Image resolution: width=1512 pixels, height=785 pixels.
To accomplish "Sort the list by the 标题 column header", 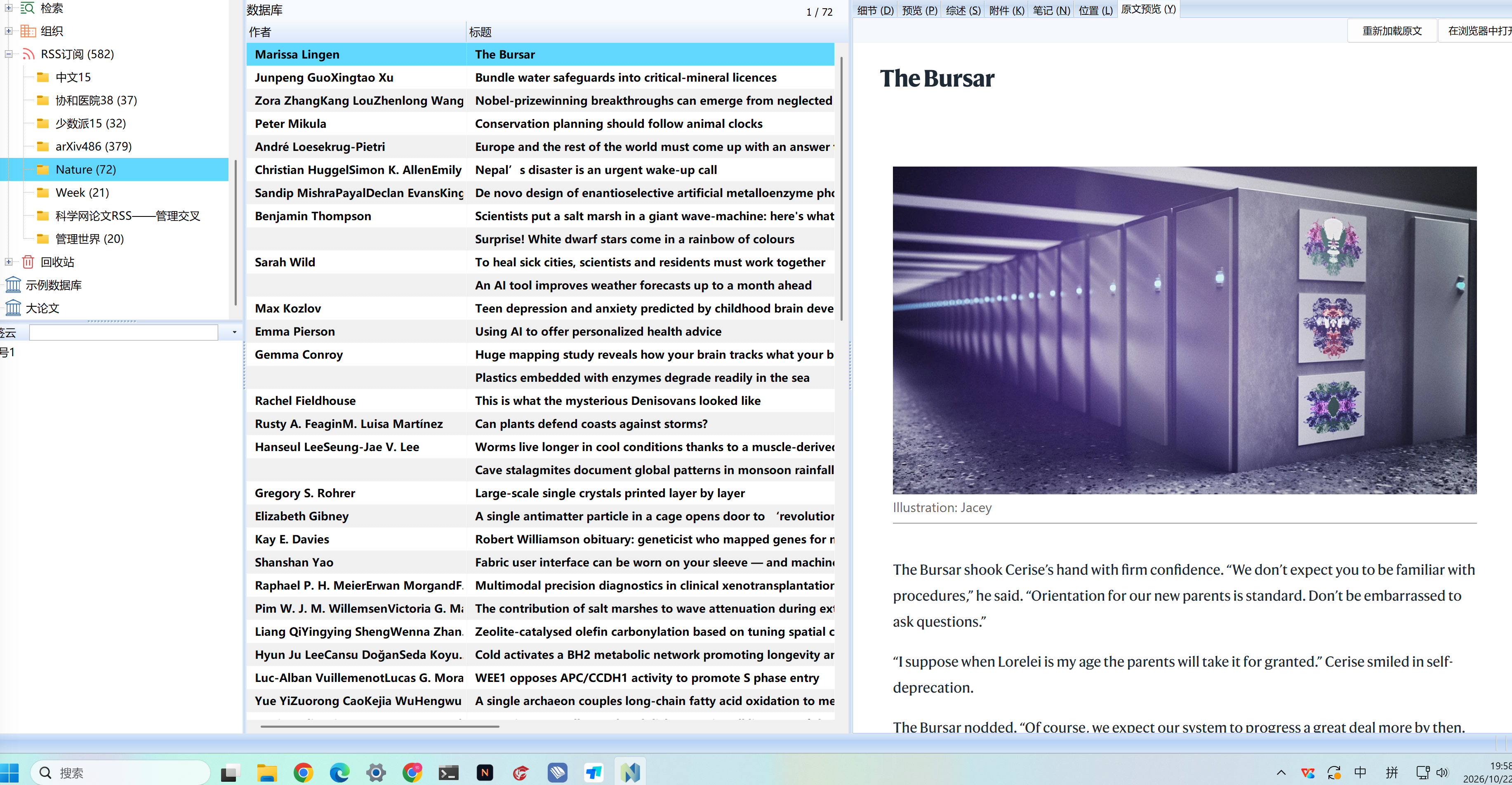I will click(650, 32).
